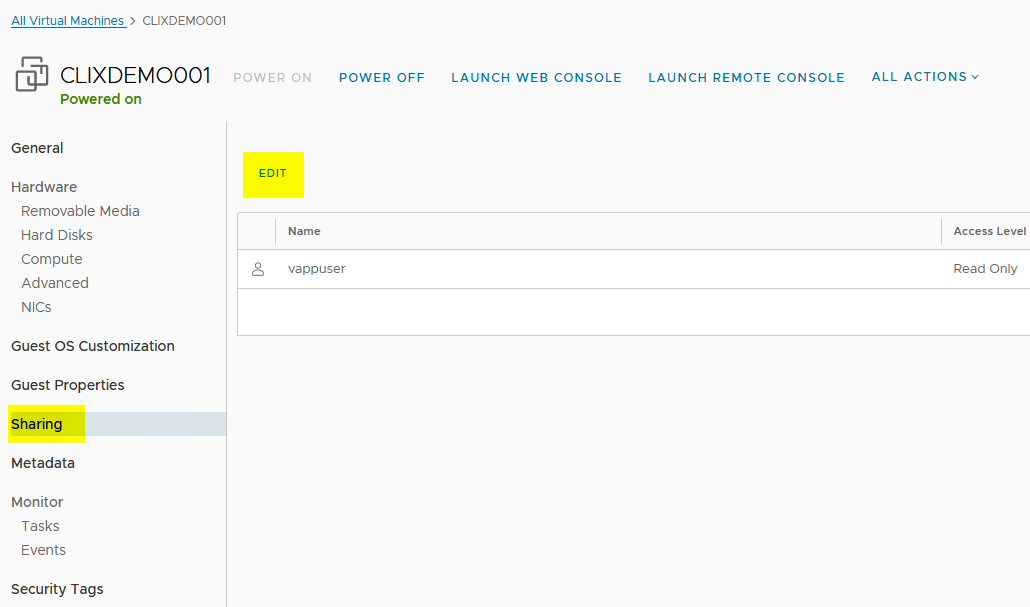Open Guest Properties section

click(68, 385)
